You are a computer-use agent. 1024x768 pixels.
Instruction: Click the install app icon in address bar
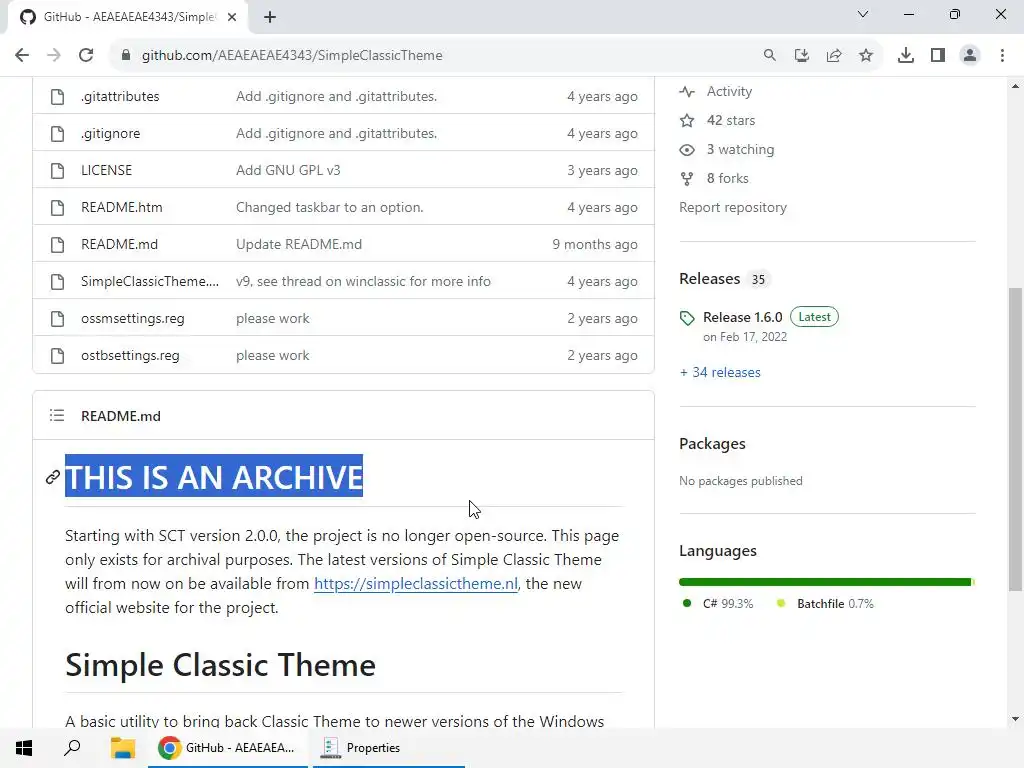click(x=802, y=56)
